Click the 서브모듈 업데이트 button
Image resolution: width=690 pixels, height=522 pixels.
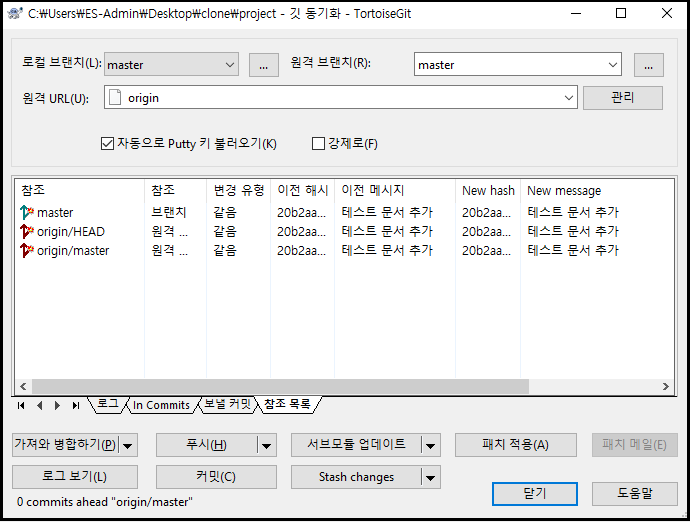(x=356, y=445)
